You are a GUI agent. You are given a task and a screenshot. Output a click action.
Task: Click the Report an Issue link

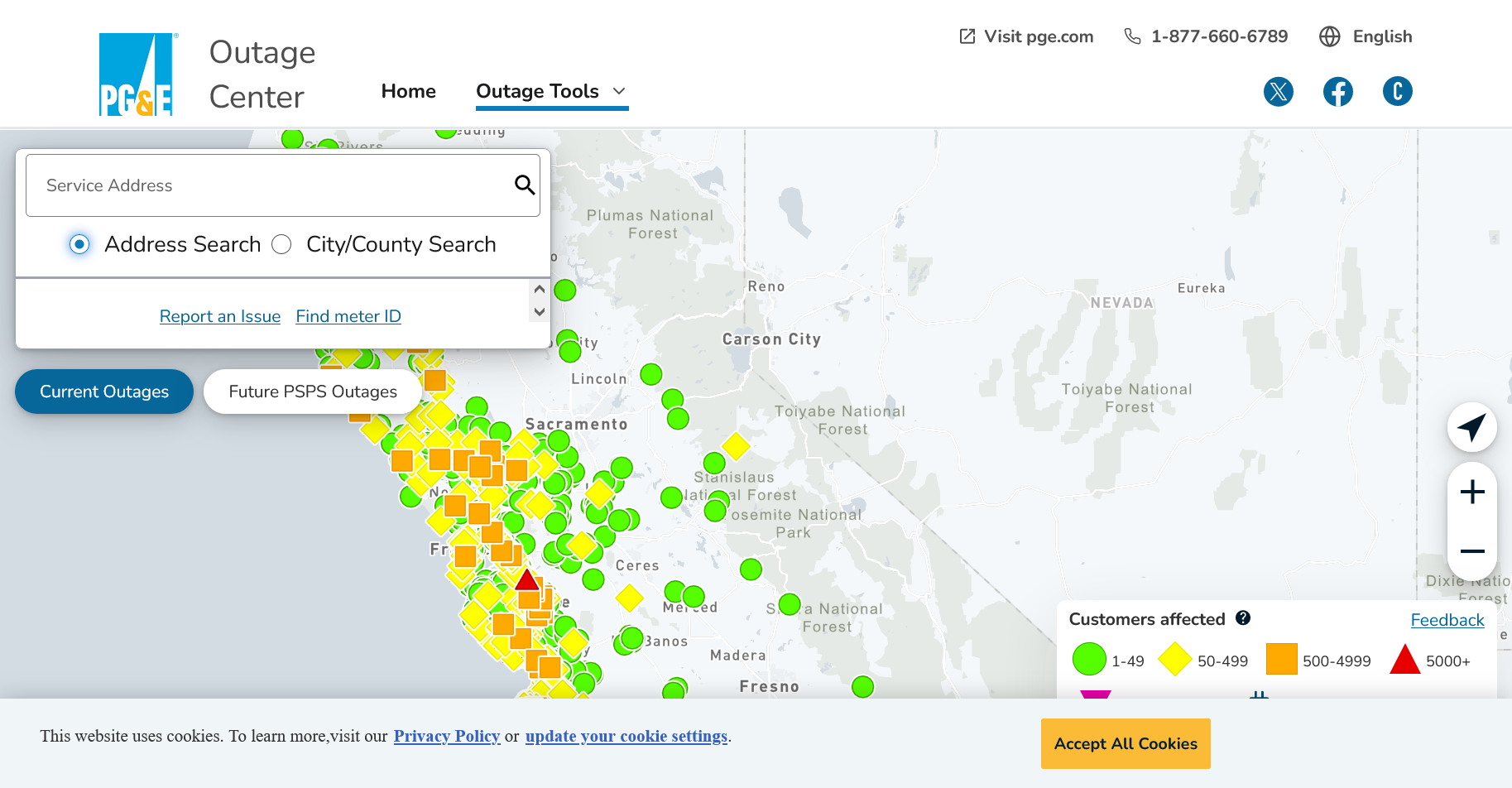tap(220, 316)
